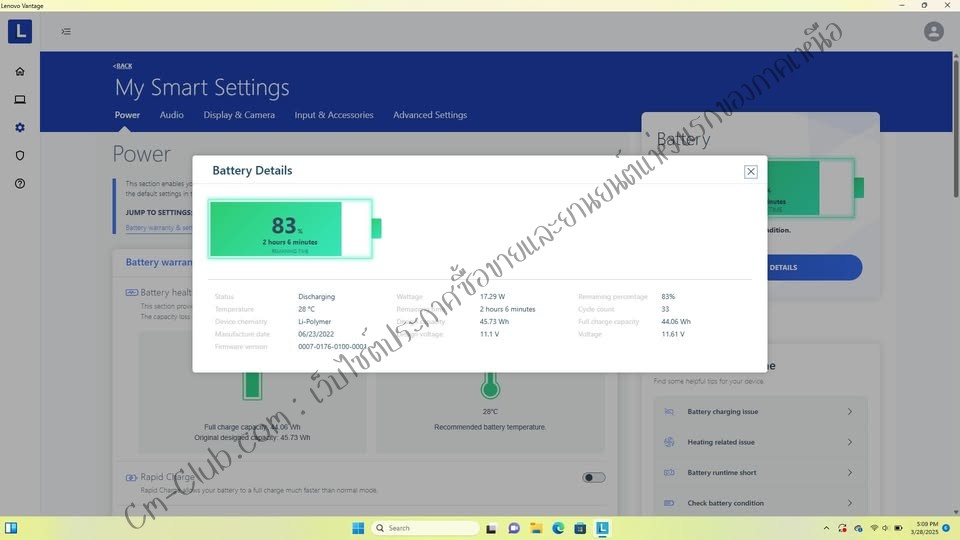960x540 pixels.
Task: Click the blue DETAILS button
Action: click(x=814, y=268)
